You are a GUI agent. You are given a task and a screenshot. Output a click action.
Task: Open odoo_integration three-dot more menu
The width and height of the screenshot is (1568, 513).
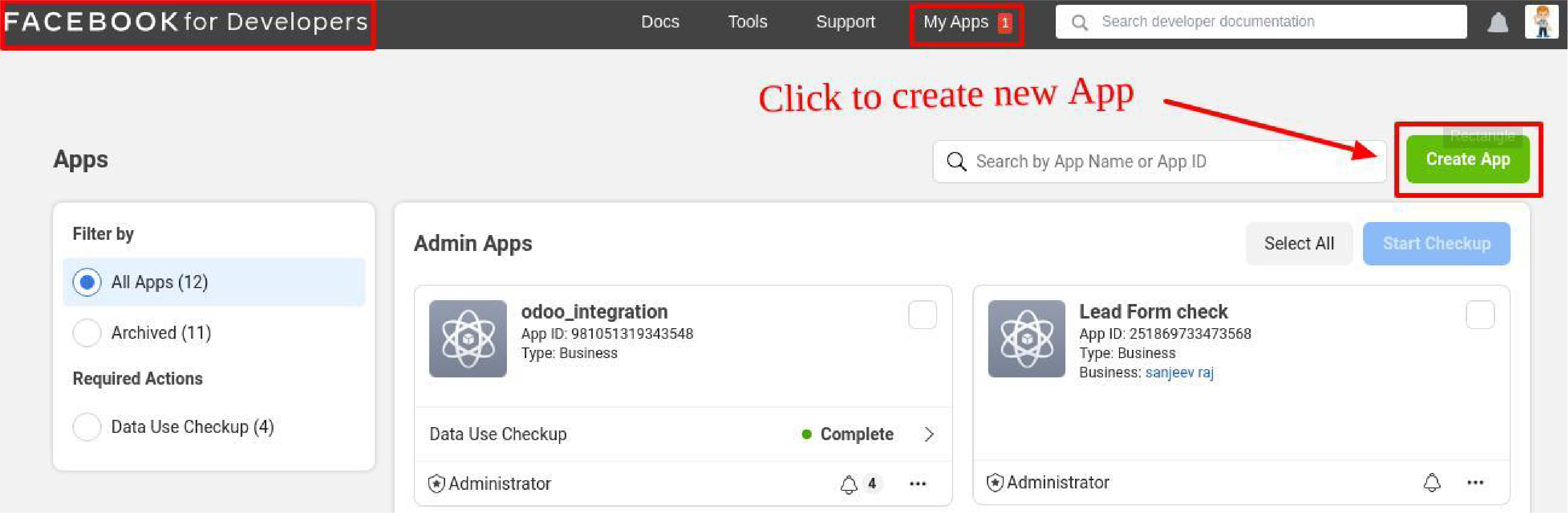tap(917, 484)
